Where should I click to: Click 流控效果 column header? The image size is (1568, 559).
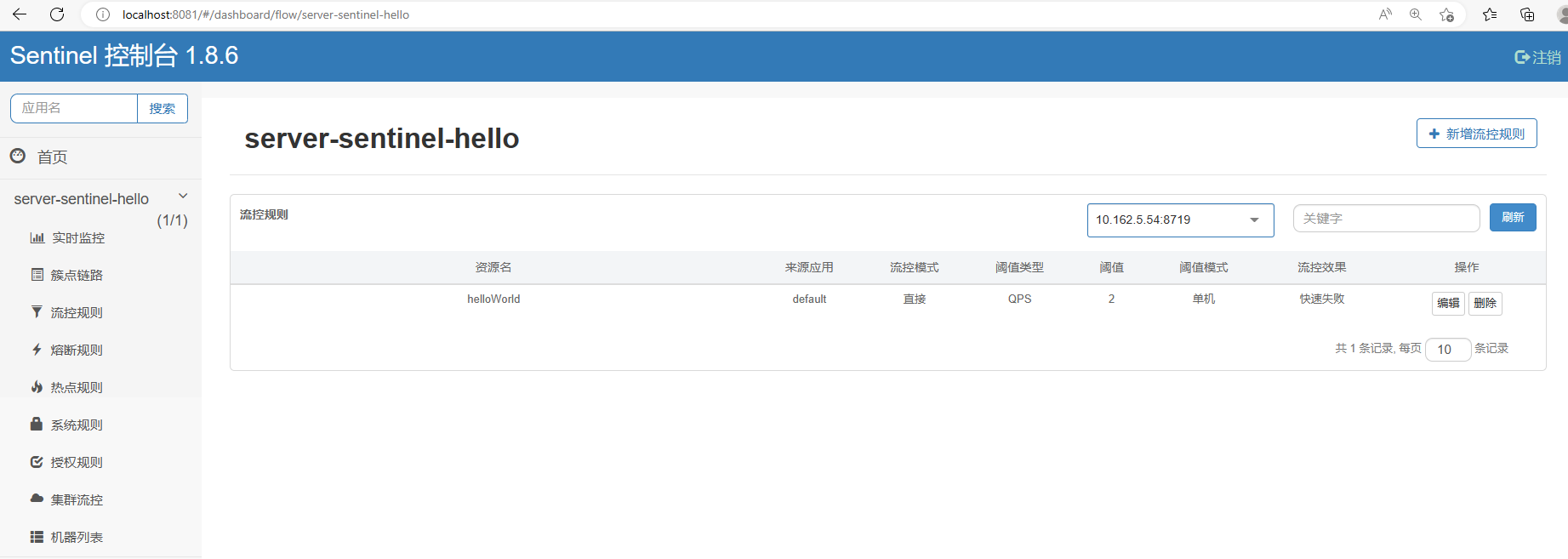[1322, 267]
